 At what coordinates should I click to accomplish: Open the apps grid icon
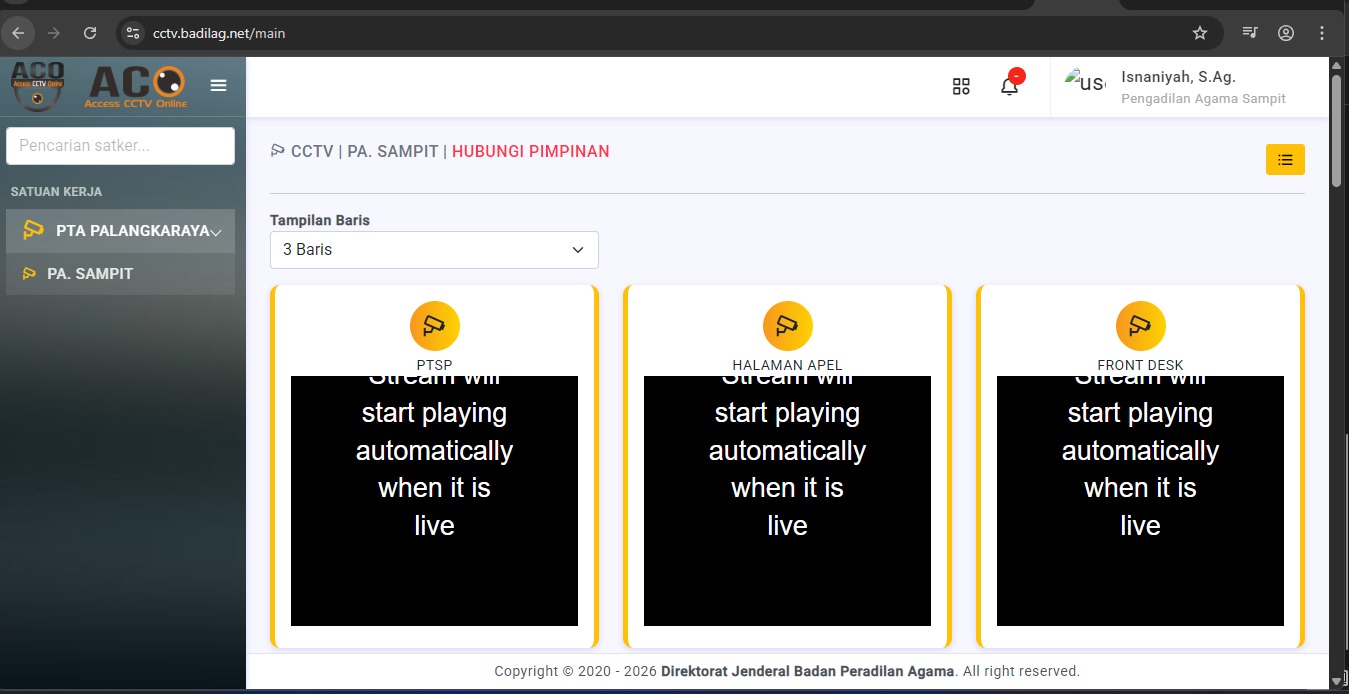tap(961, 87)
